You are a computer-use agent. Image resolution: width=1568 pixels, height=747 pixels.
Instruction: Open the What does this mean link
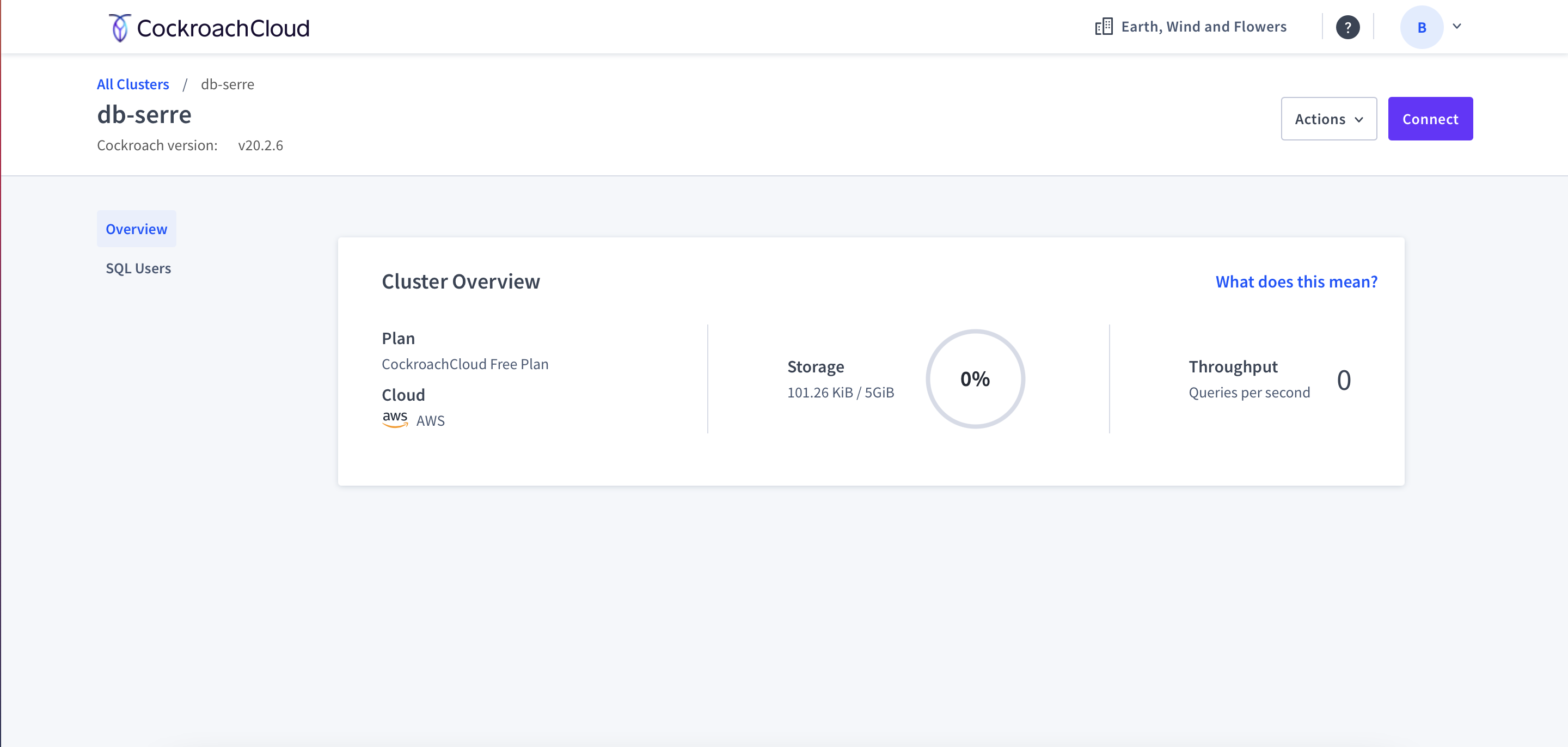pos(1296,281)
